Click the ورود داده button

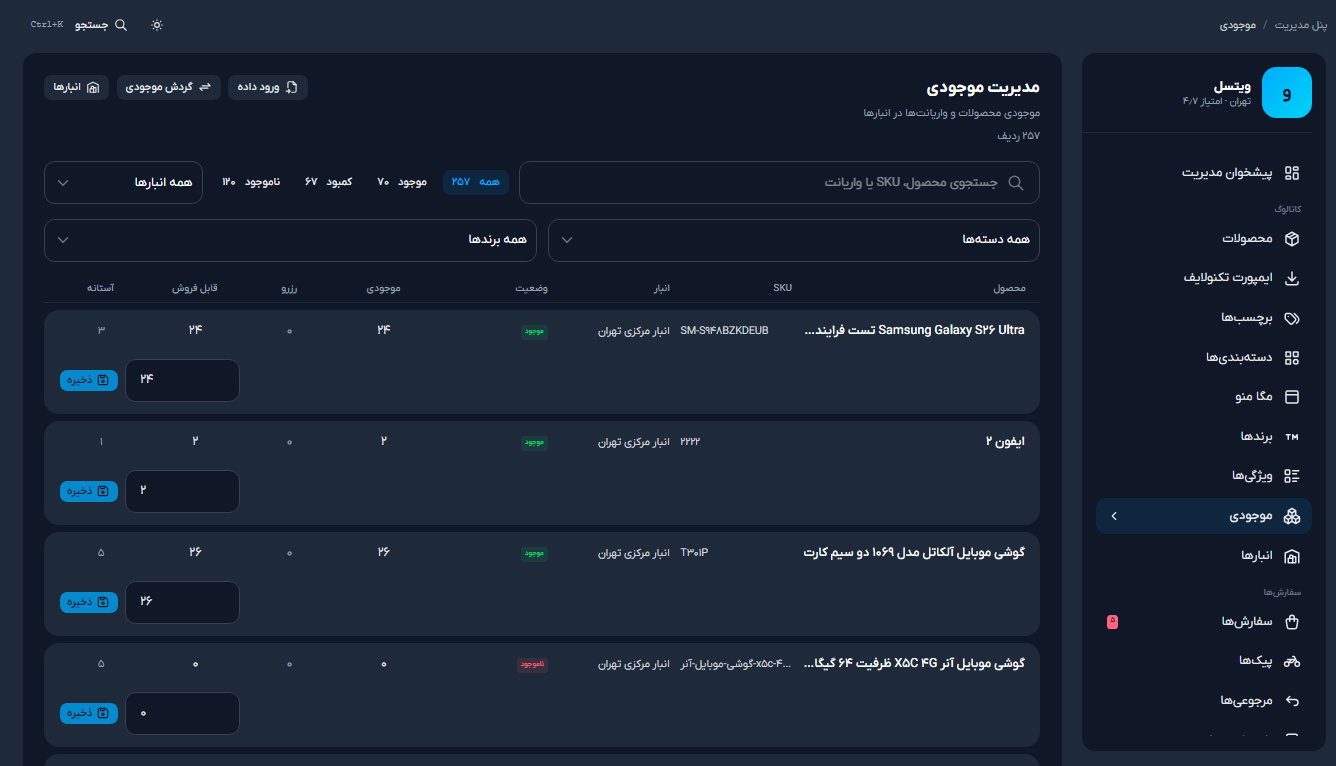(x=268, y=88)
